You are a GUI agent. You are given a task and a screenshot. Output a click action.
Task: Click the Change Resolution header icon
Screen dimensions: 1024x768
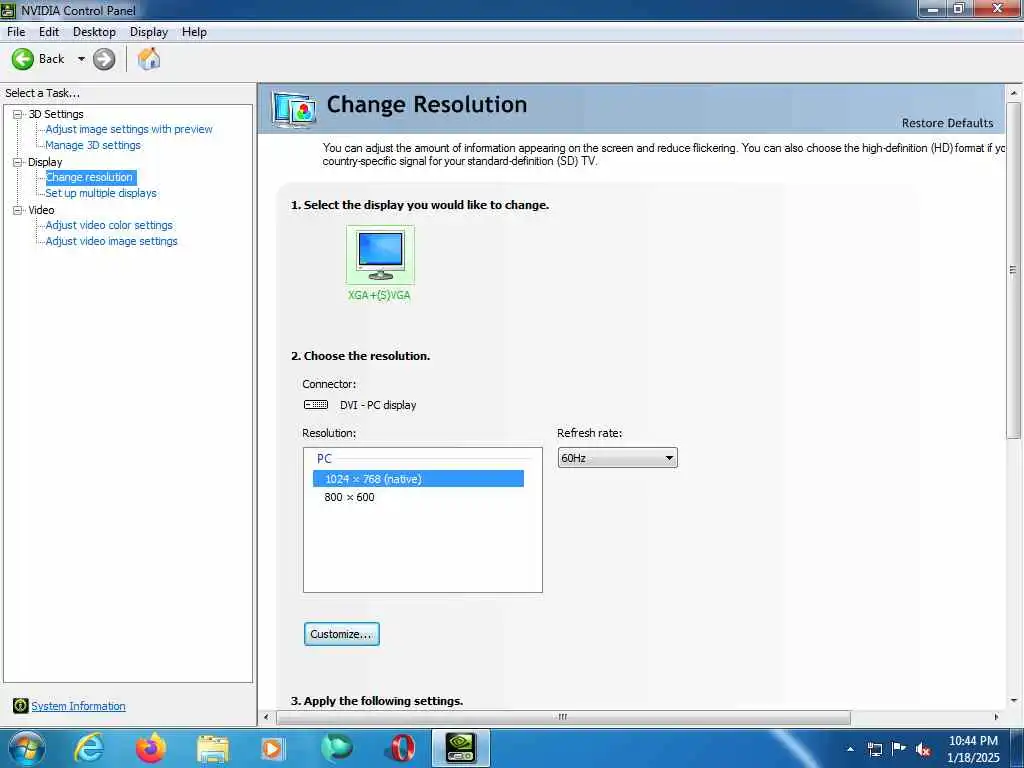[295, 109]
